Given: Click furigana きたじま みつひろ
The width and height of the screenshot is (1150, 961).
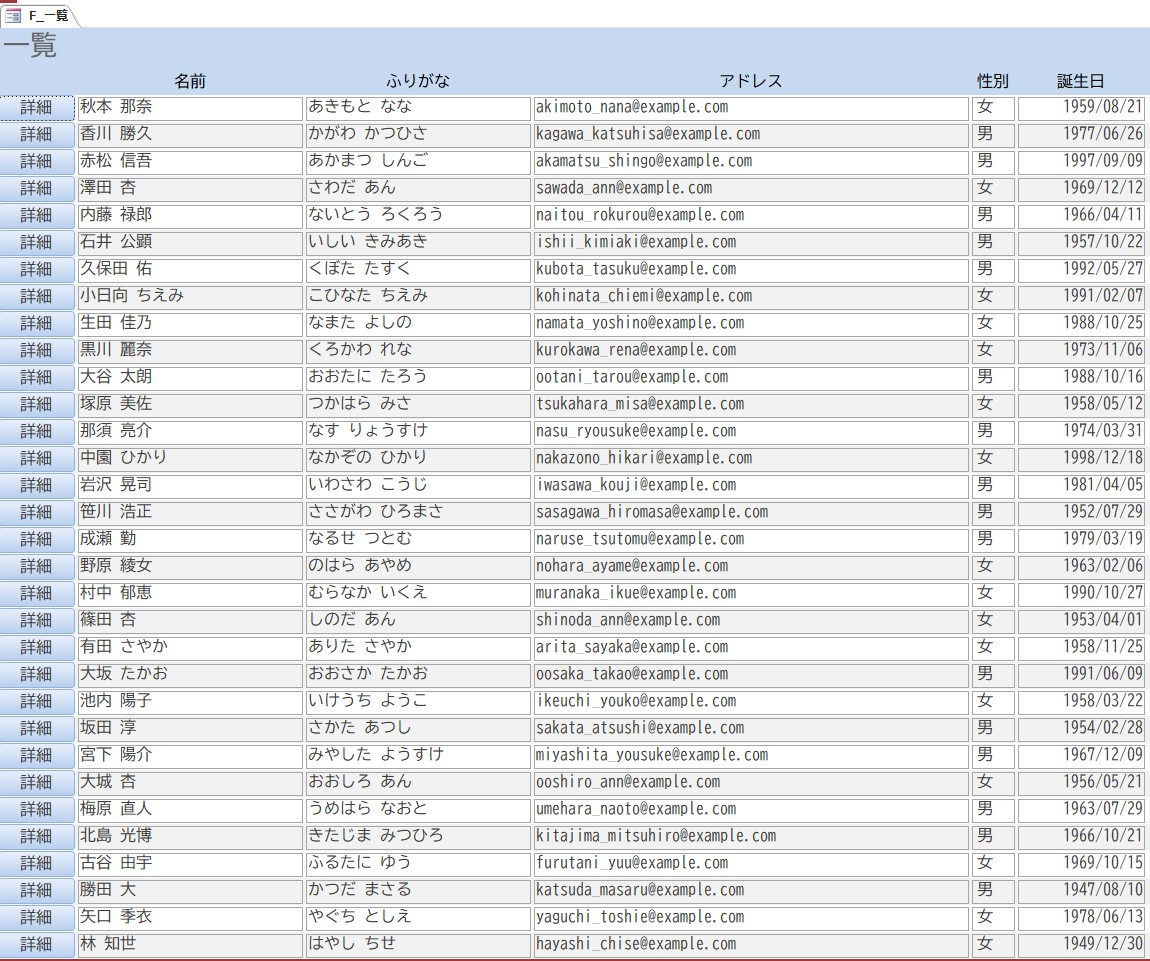Looking at the screenshot, I should tap(419, 837).
